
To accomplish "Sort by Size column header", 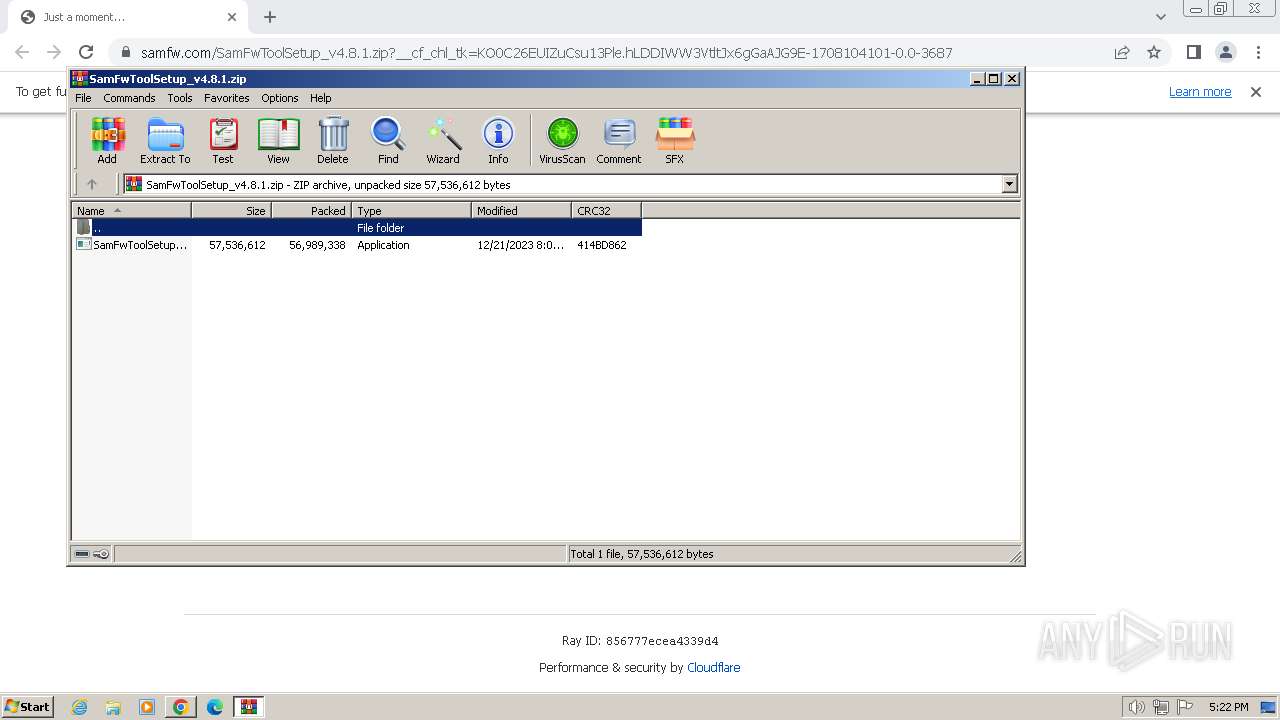I will tap(231, 210).
